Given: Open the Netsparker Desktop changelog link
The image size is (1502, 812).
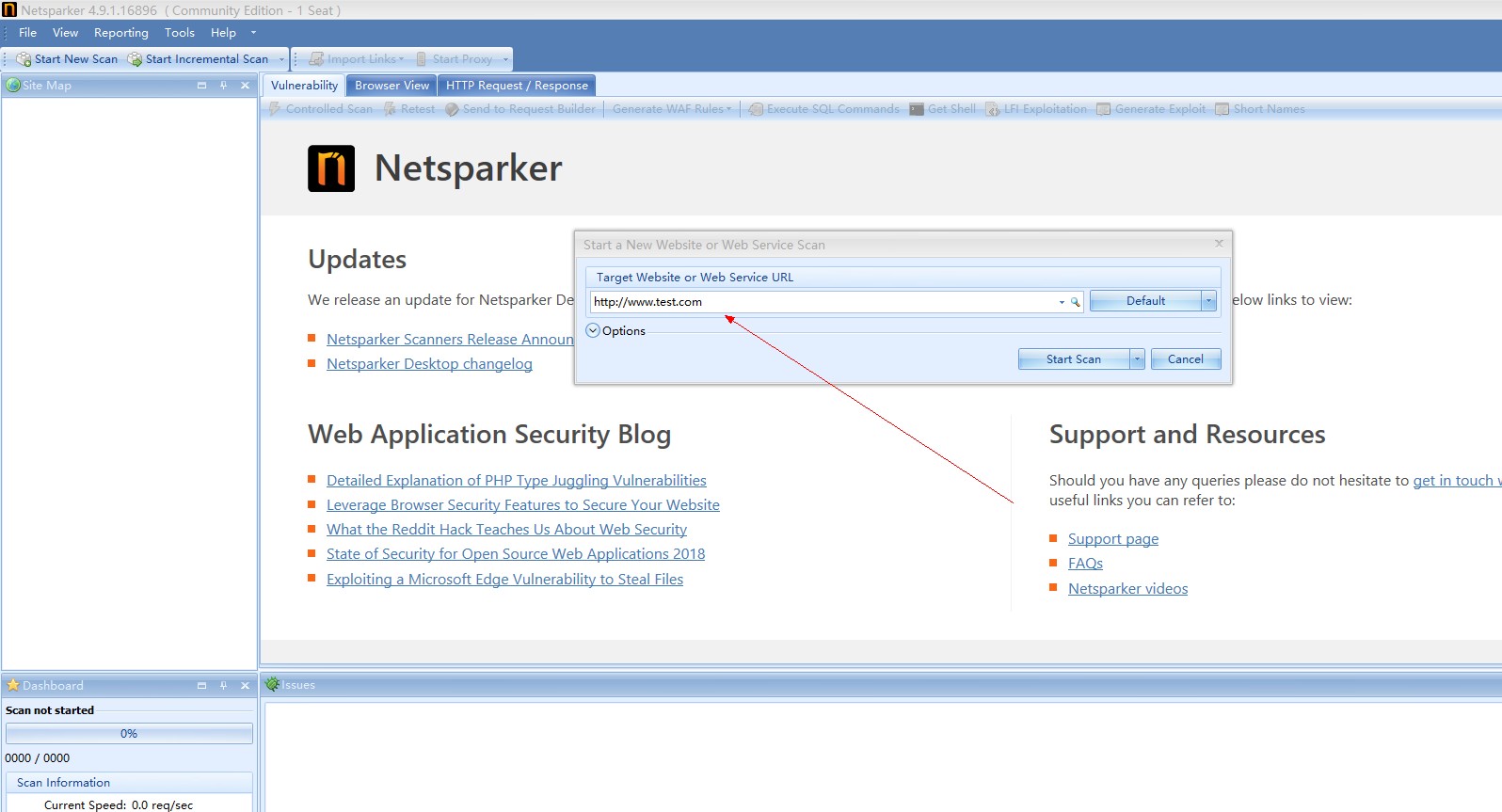Looking at the screenshot, I should coord(429,364).
